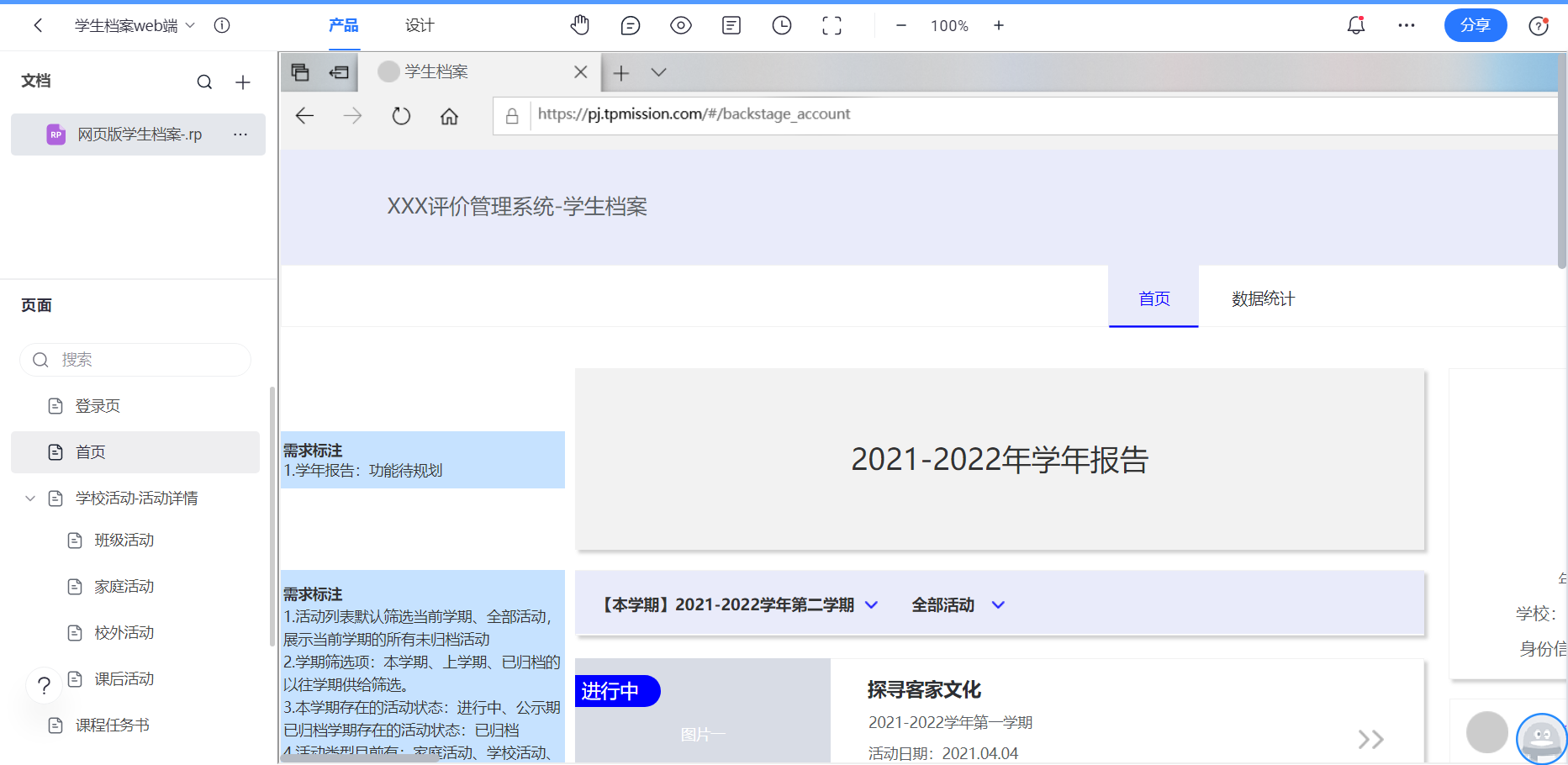
Task: Open the notes panel icon
Action: click(731, 25)
